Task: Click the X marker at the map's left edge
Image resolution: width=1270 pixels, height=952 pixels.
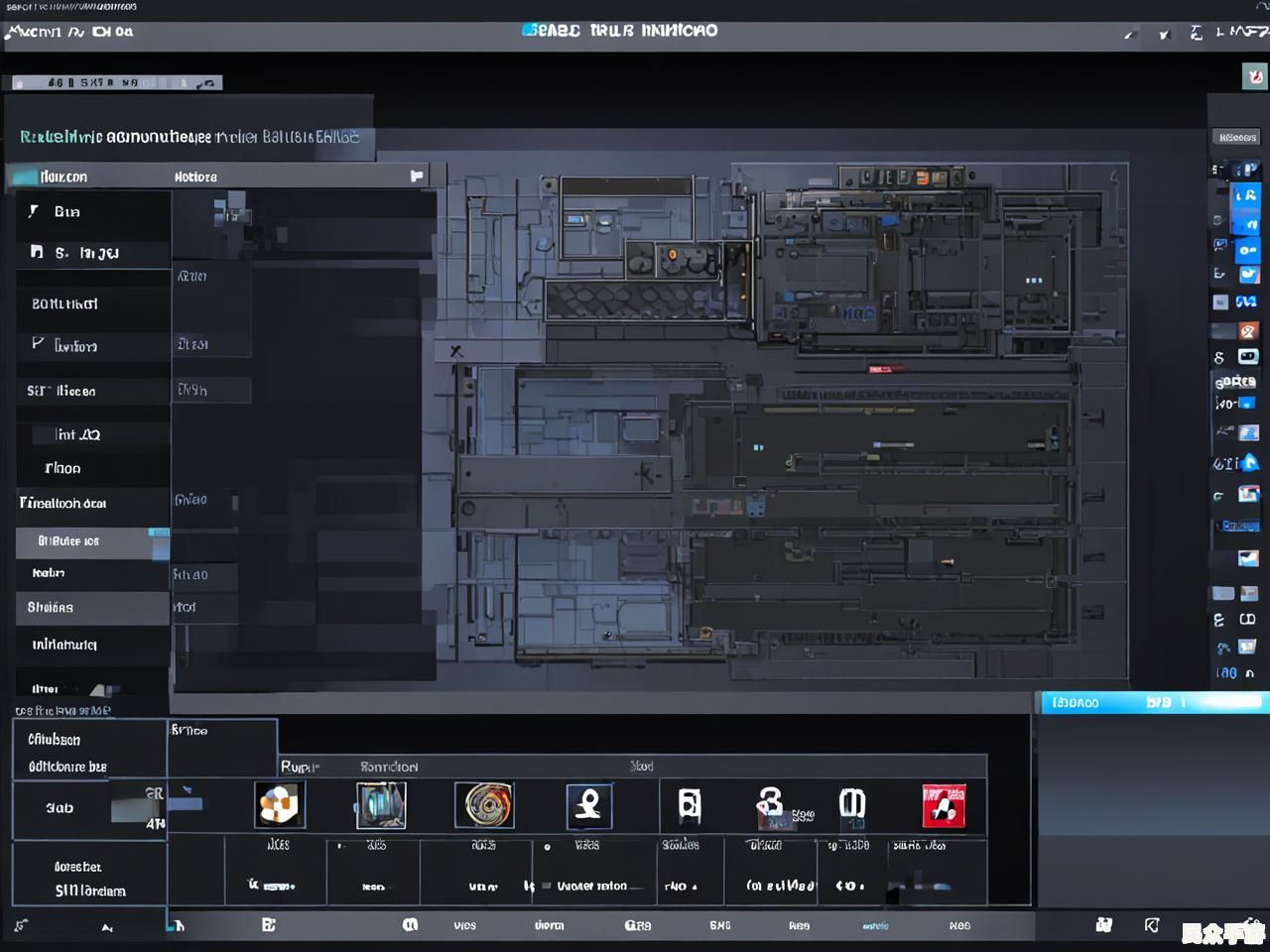Action: pyautogui.click(x=456, y=351)
